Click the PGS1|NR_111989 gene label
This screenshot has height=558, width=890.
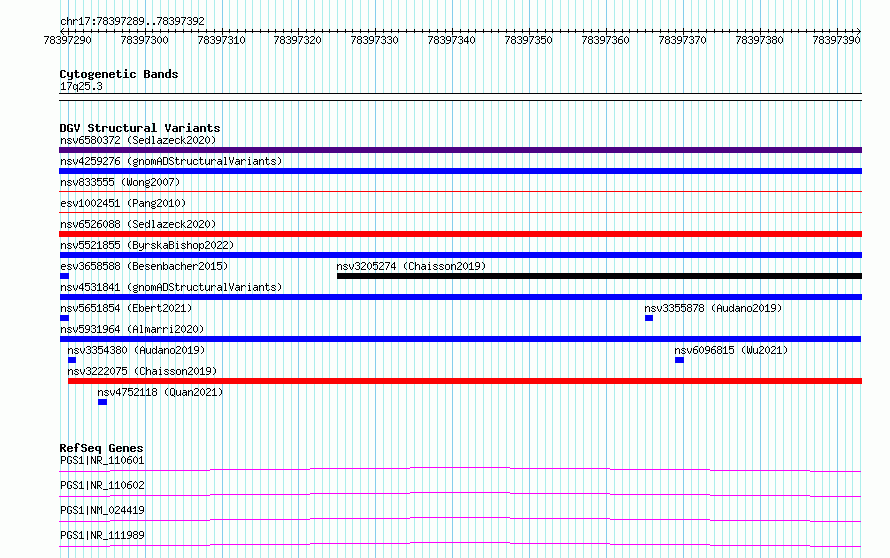[x=102, y=535]
